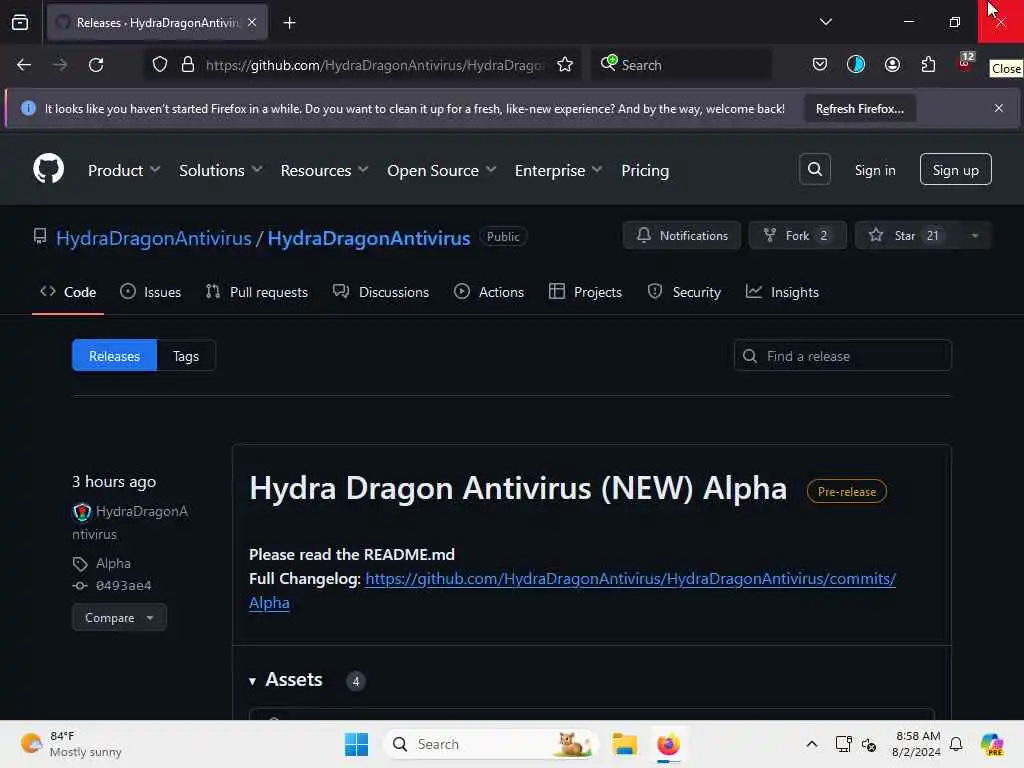This screenshot has height=768, width=1024.
Task: Click the Firefox toolbar Search box
Action: pyautogui.click(x=681, y=65)
